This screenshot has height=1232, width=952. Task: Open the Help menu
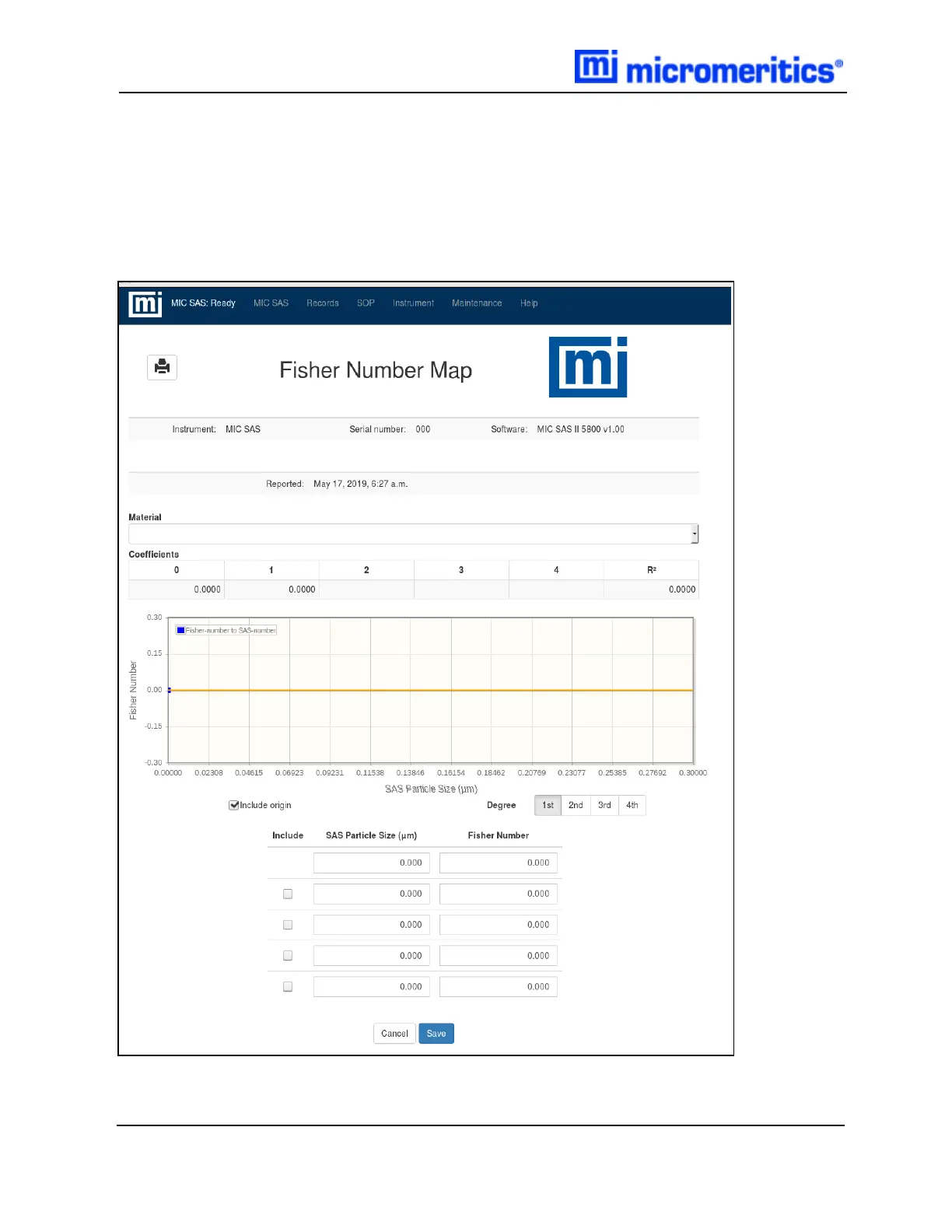pos(529,303)
